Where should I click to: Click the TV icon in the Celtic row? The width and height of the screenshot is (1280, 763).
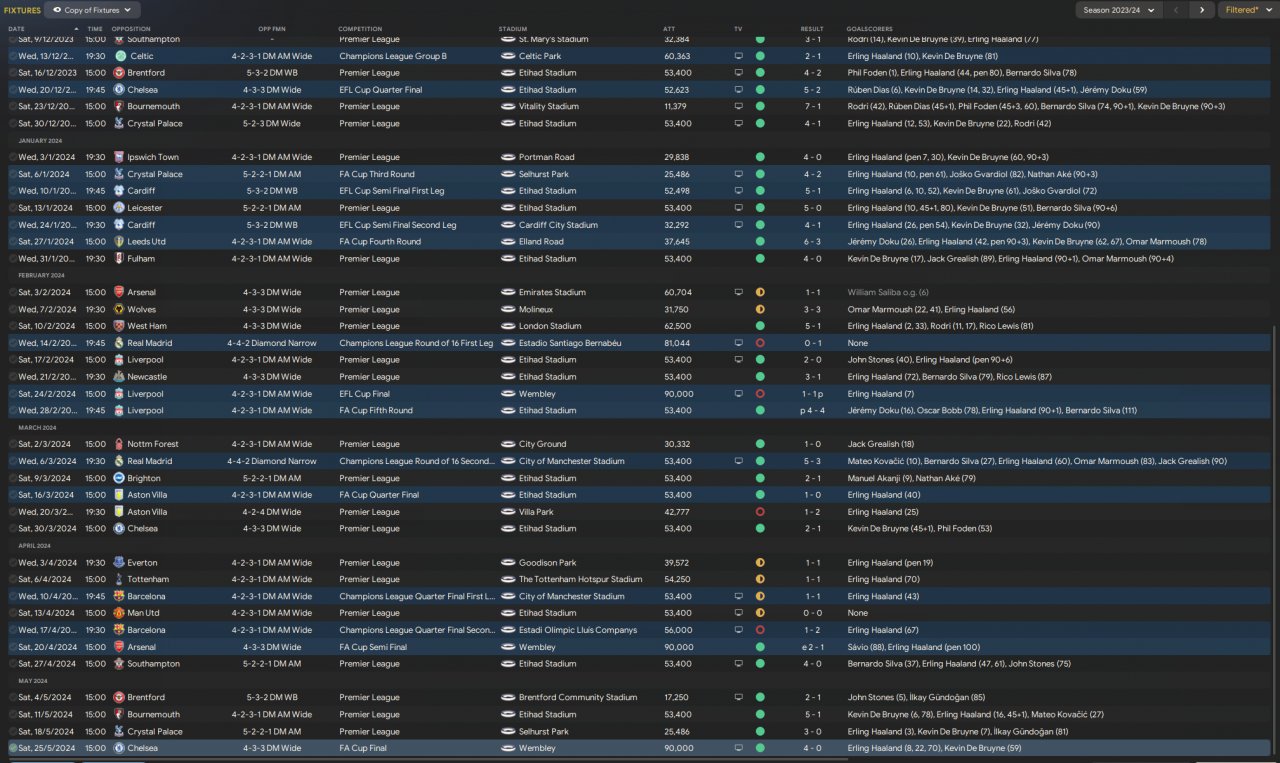click(739, 56)
